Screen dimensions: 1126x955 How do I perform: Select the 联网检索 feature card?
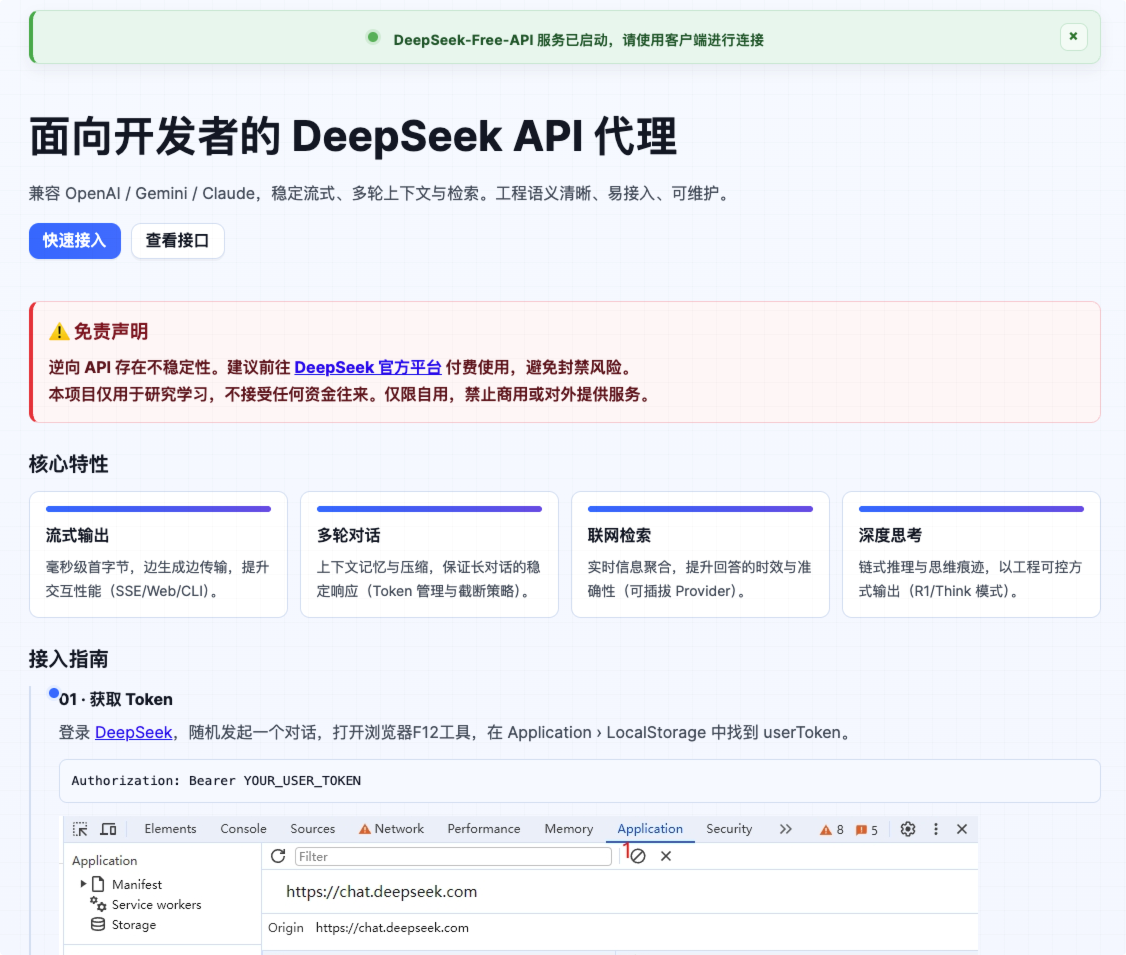700,554
